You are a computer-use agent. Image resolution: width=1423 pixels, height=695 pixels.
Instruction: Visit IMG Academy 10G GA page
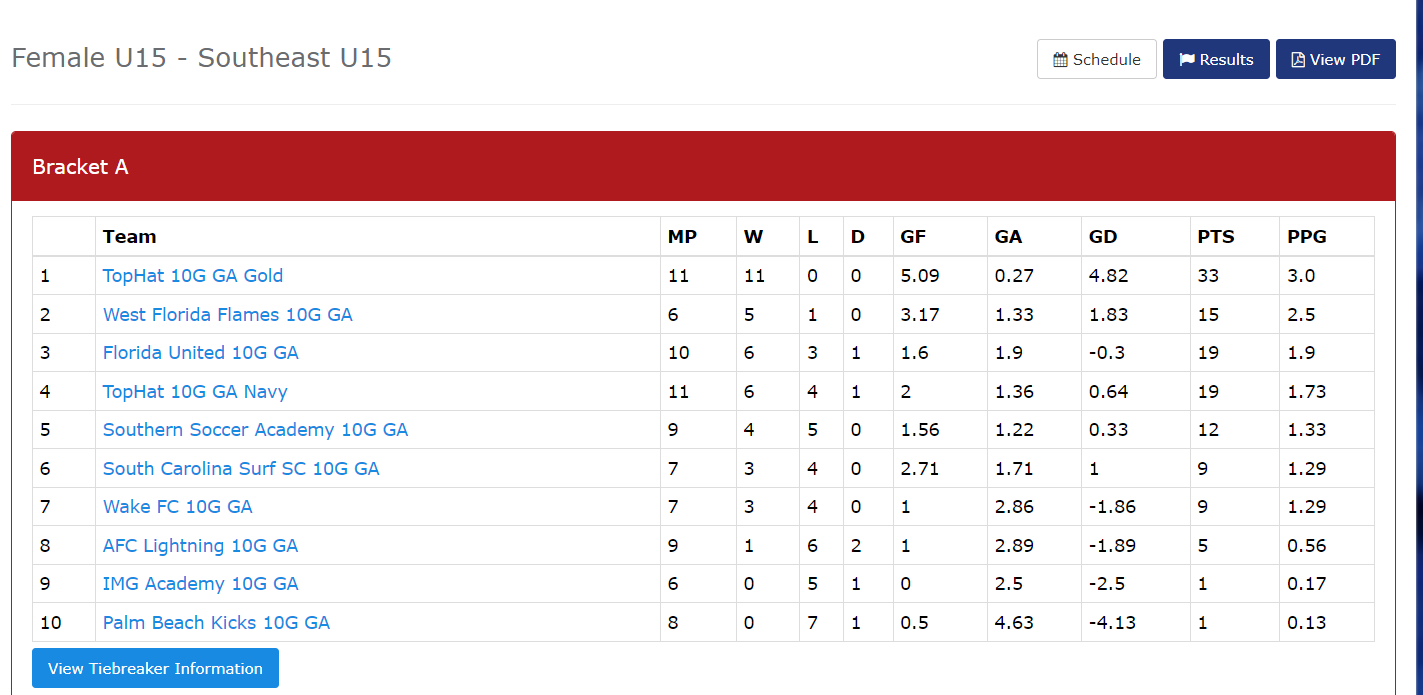201,584
